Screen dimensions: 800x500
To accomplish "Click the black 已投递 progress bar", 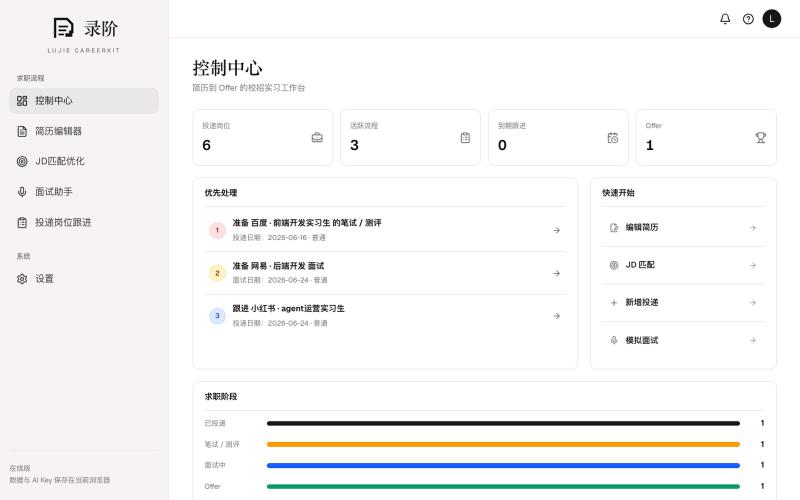I will (x=503, y=423).
